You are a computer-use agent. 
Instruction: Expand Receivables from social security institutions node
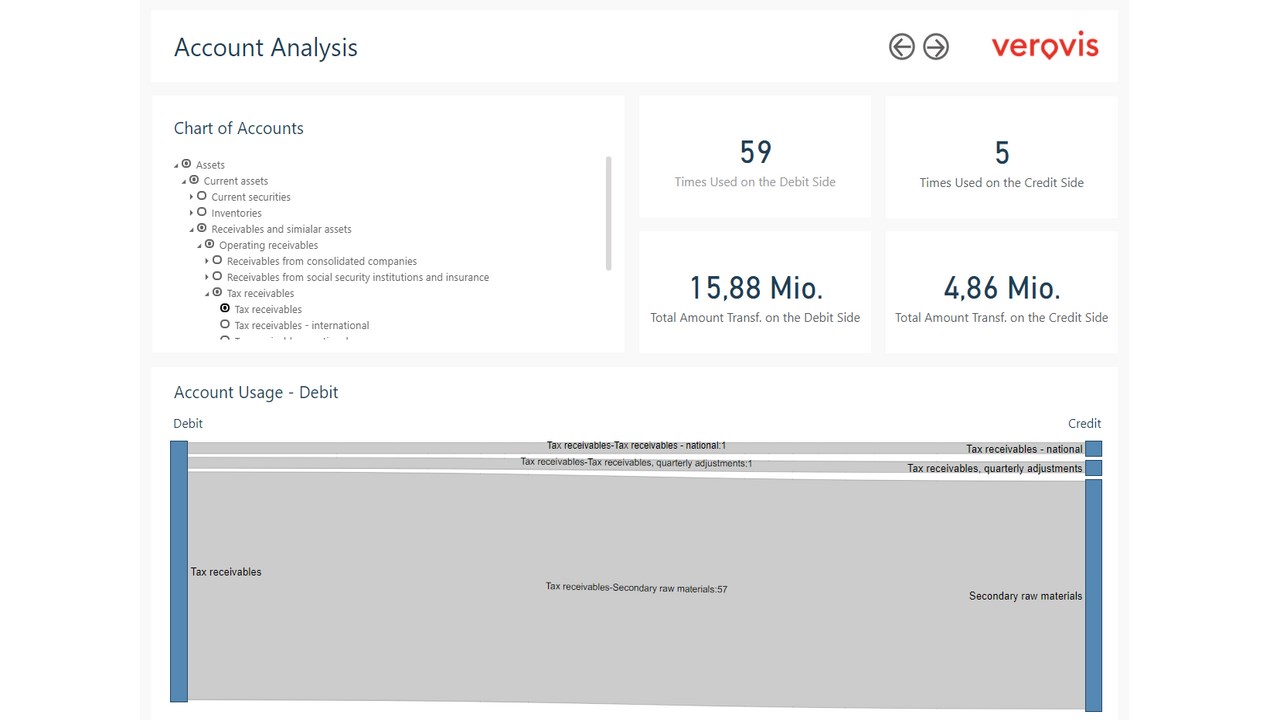point(207,277)
